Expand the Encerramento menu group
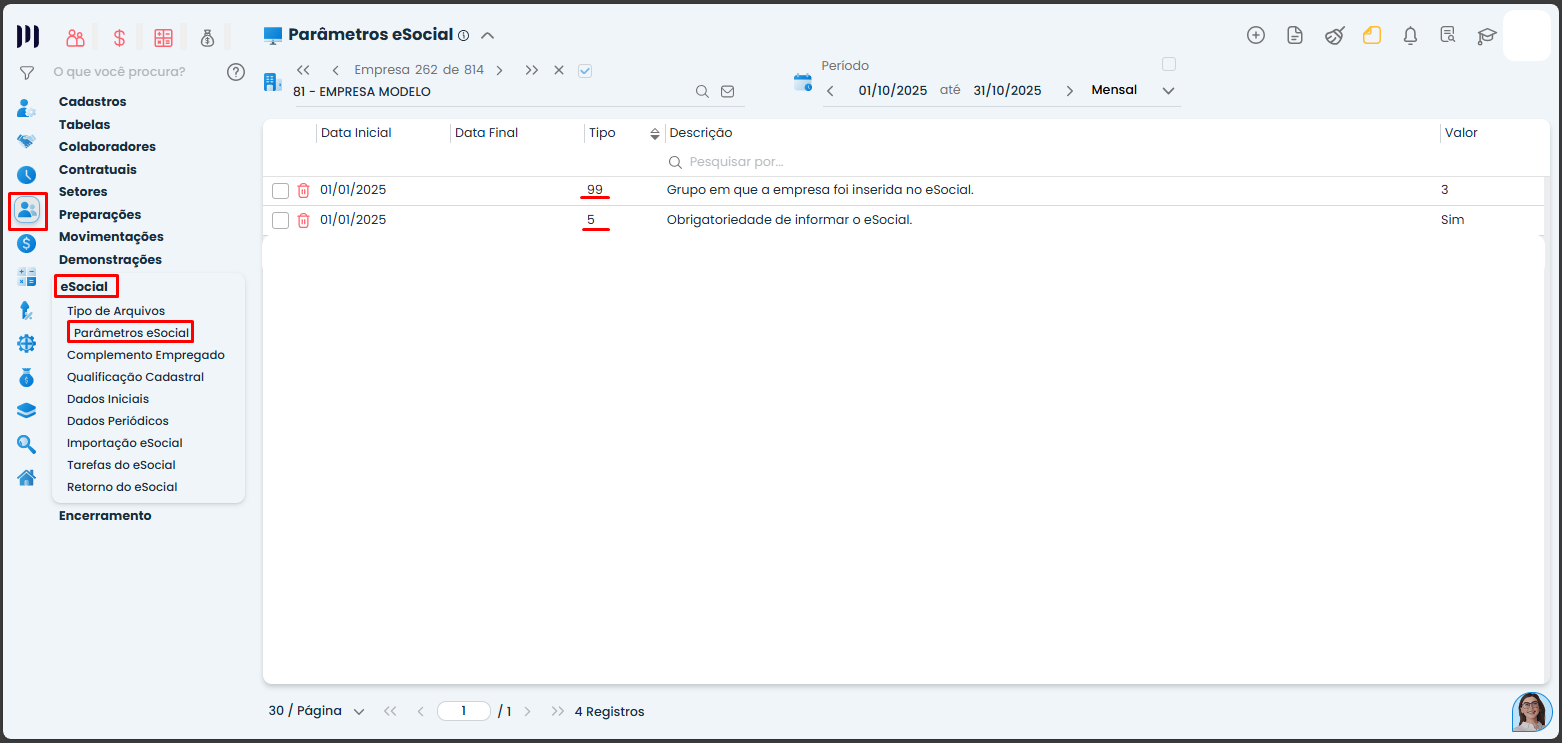1562x743 pixels. point(105,516)
